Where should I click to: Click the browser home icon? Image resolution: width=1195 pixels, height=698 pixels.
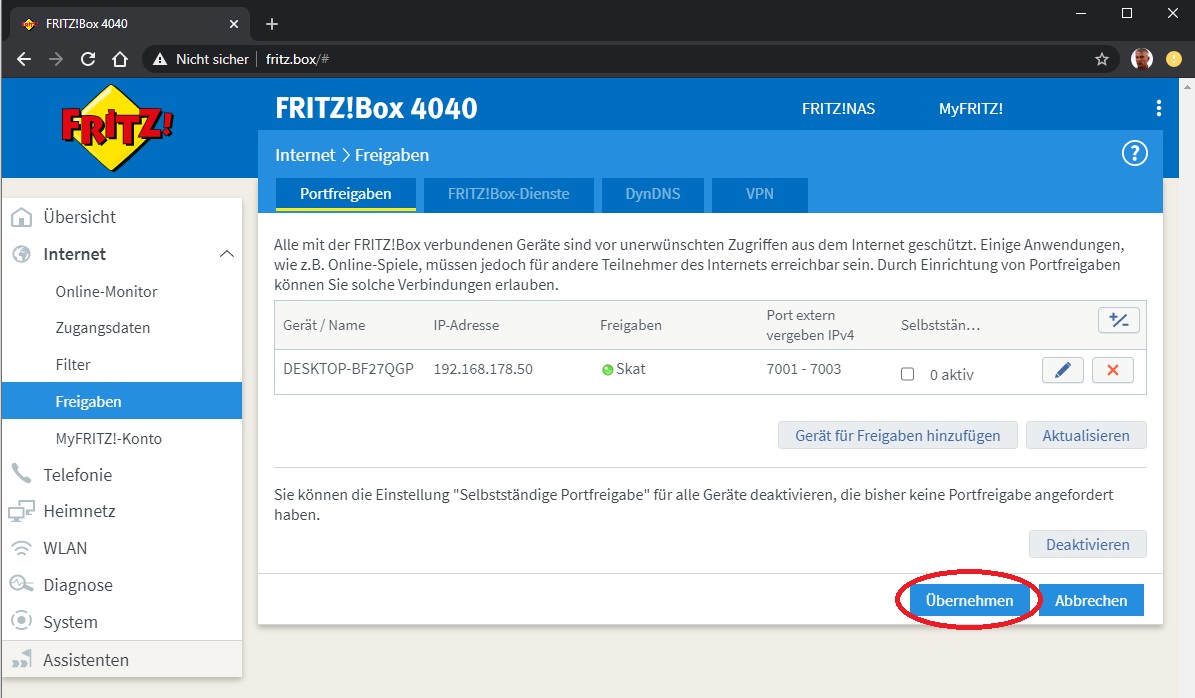(x=120, y=59)
